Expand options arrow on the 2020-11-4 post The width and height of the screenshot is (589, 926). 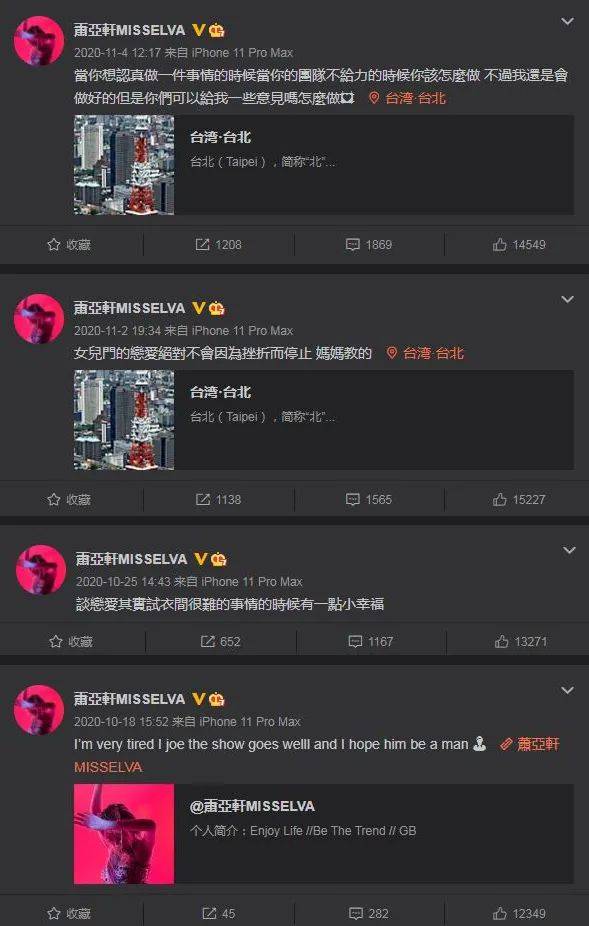[x=567, y=22]
